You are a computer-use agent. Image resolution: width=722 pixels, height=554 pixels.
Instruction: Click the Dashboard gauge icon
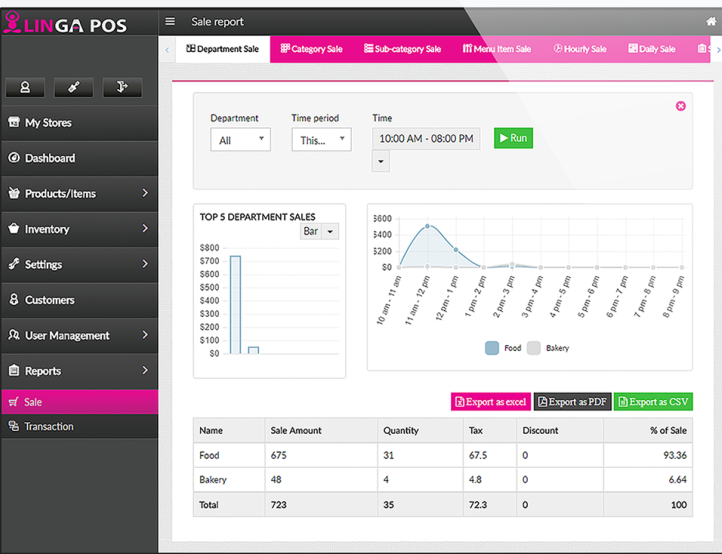(14, 157)
